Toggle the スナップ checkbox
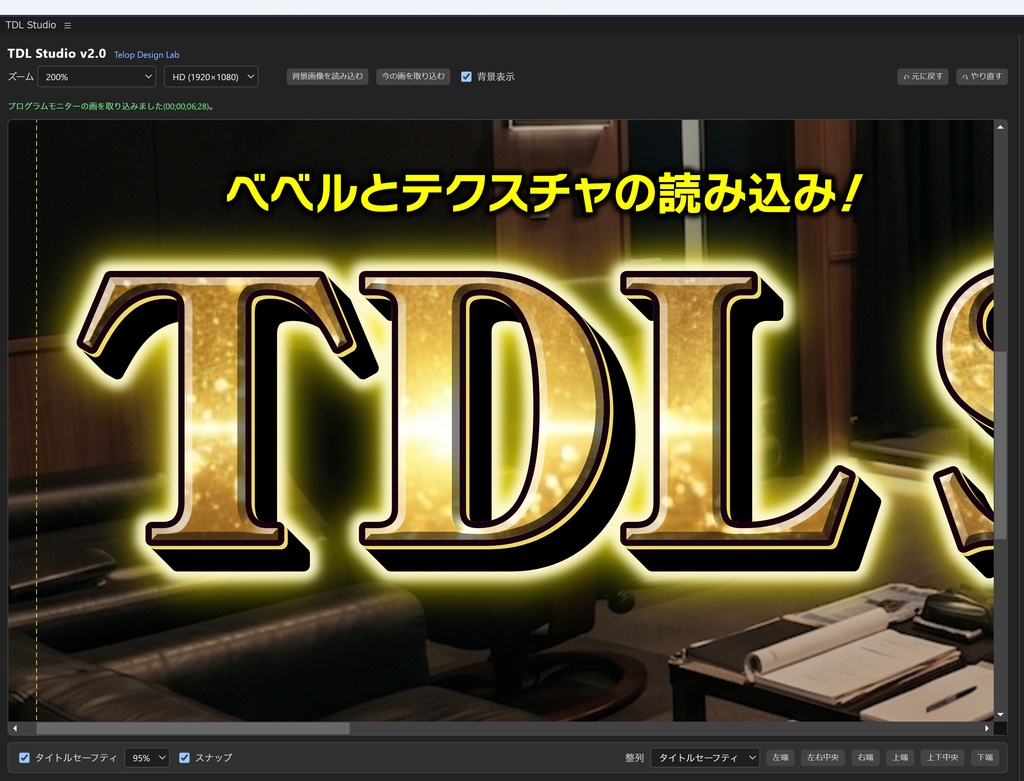The width and height of the screenshot is (1024, 781). click(184, 757)
